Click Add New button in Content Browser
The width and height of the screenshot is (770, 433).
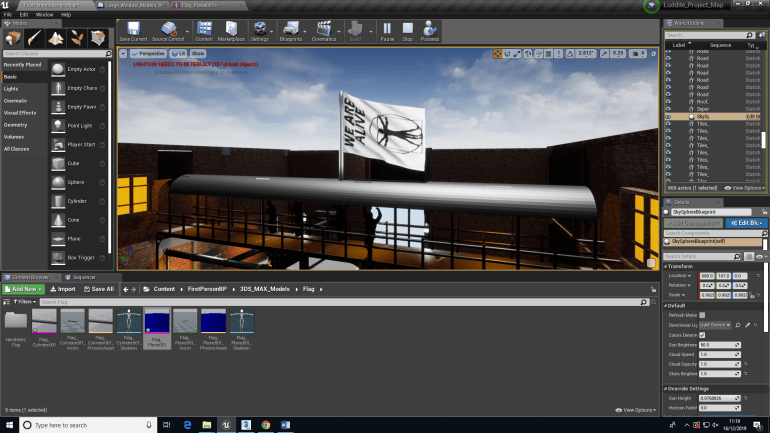(x=24, y=289)
